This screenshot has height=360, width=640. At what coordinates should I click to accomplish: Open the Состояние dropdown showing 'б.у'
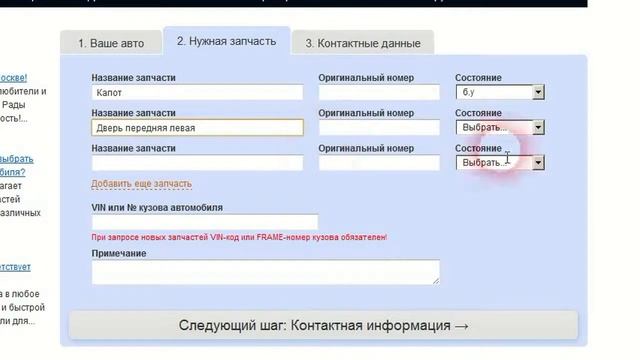500,92
